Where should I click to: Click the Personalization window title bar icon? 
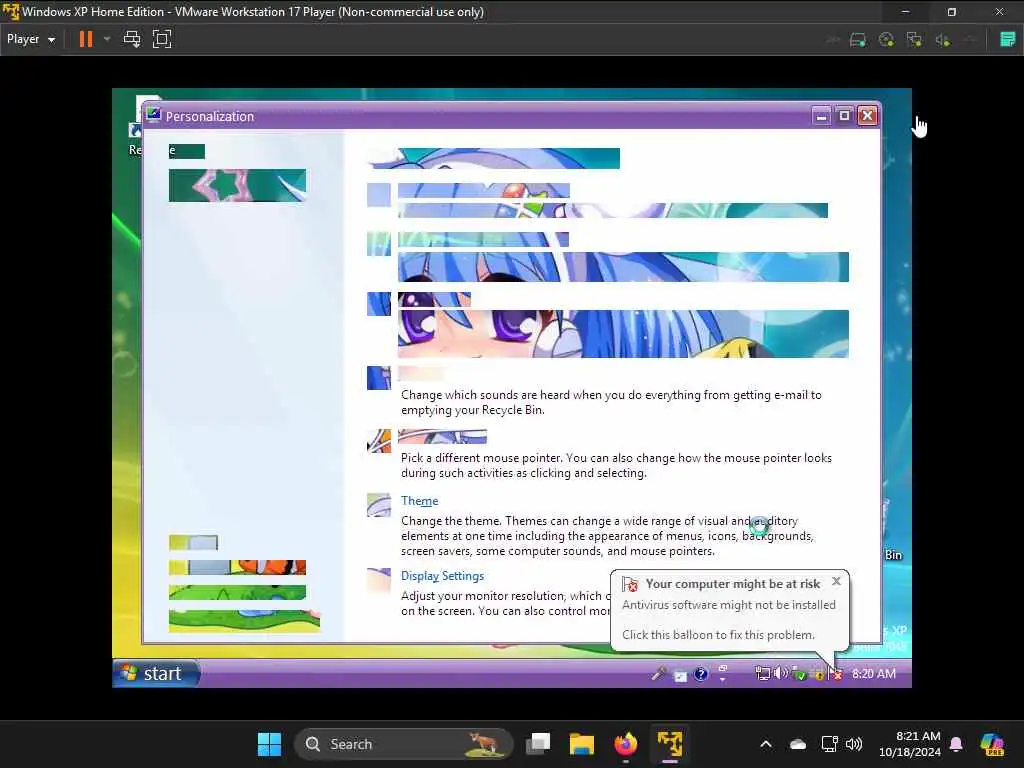click(153, 116)
